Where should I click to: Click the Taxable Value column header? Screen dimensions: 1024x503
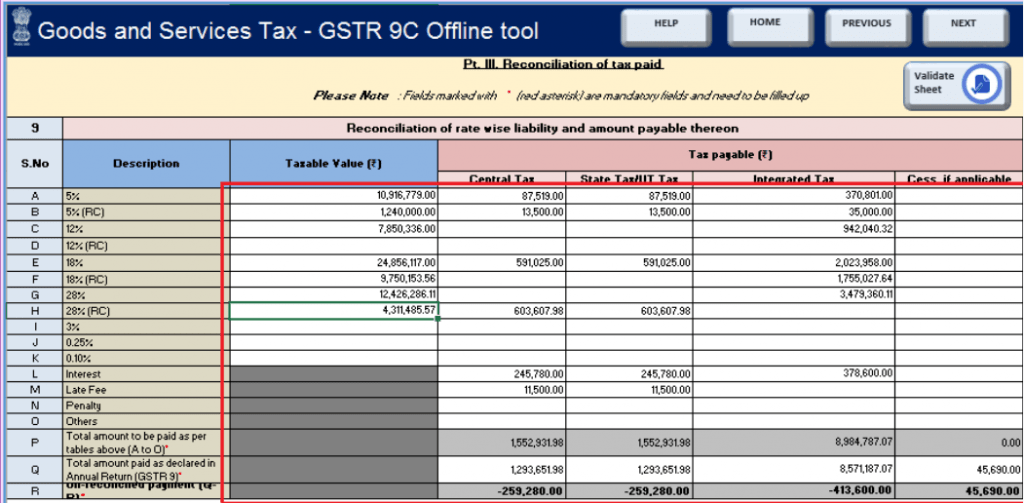334,163
